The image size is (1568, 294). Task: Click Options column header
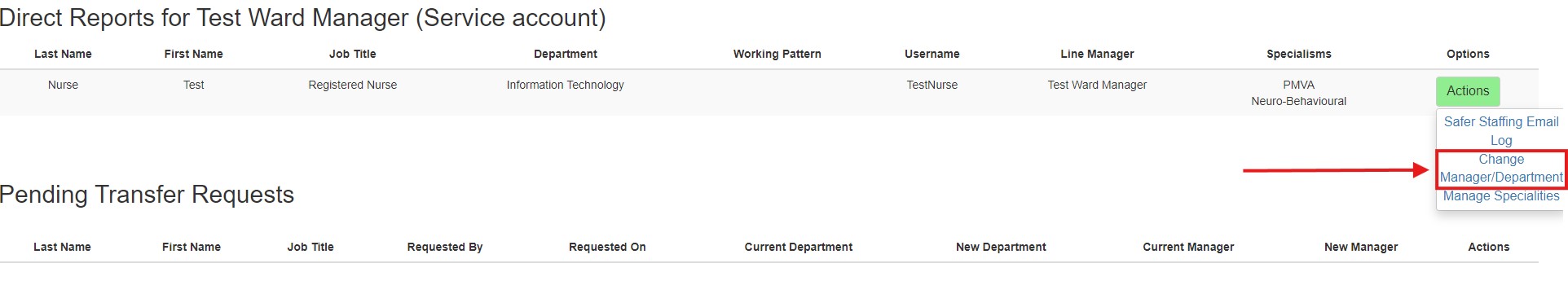tap(1467, 54)
